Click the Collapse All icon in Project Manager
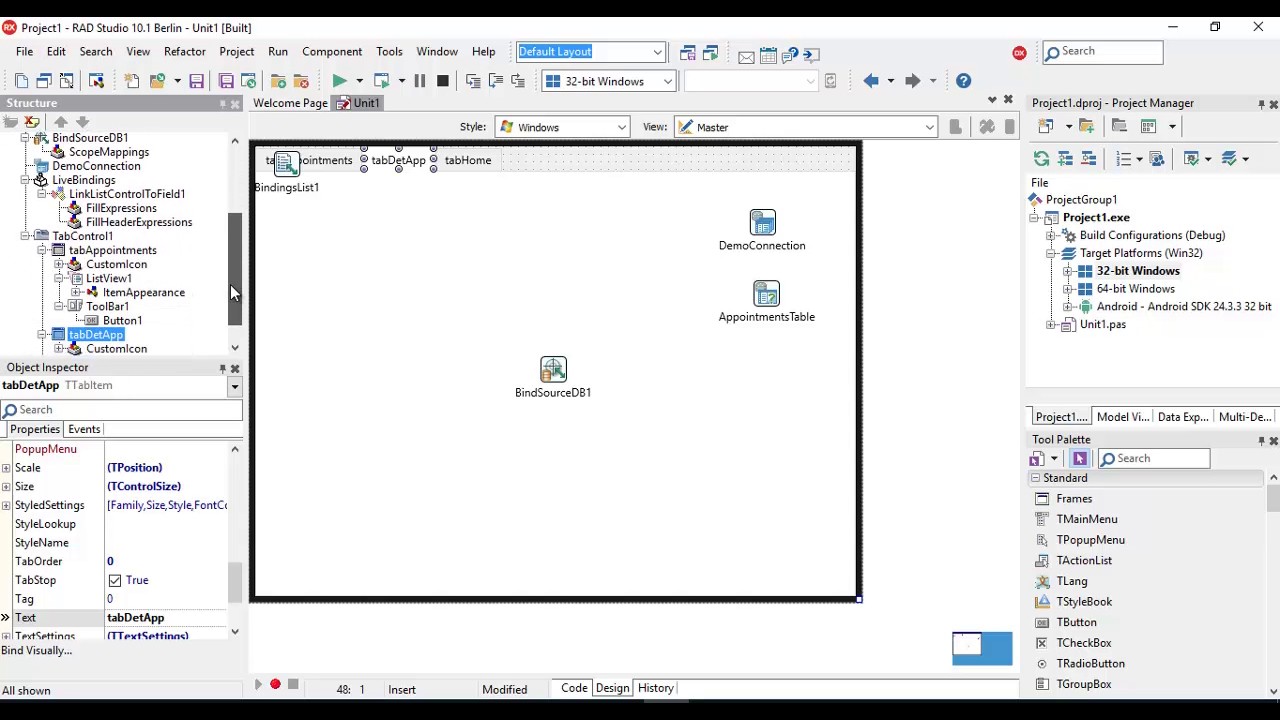The image size is (1280, 720). 1089,159
